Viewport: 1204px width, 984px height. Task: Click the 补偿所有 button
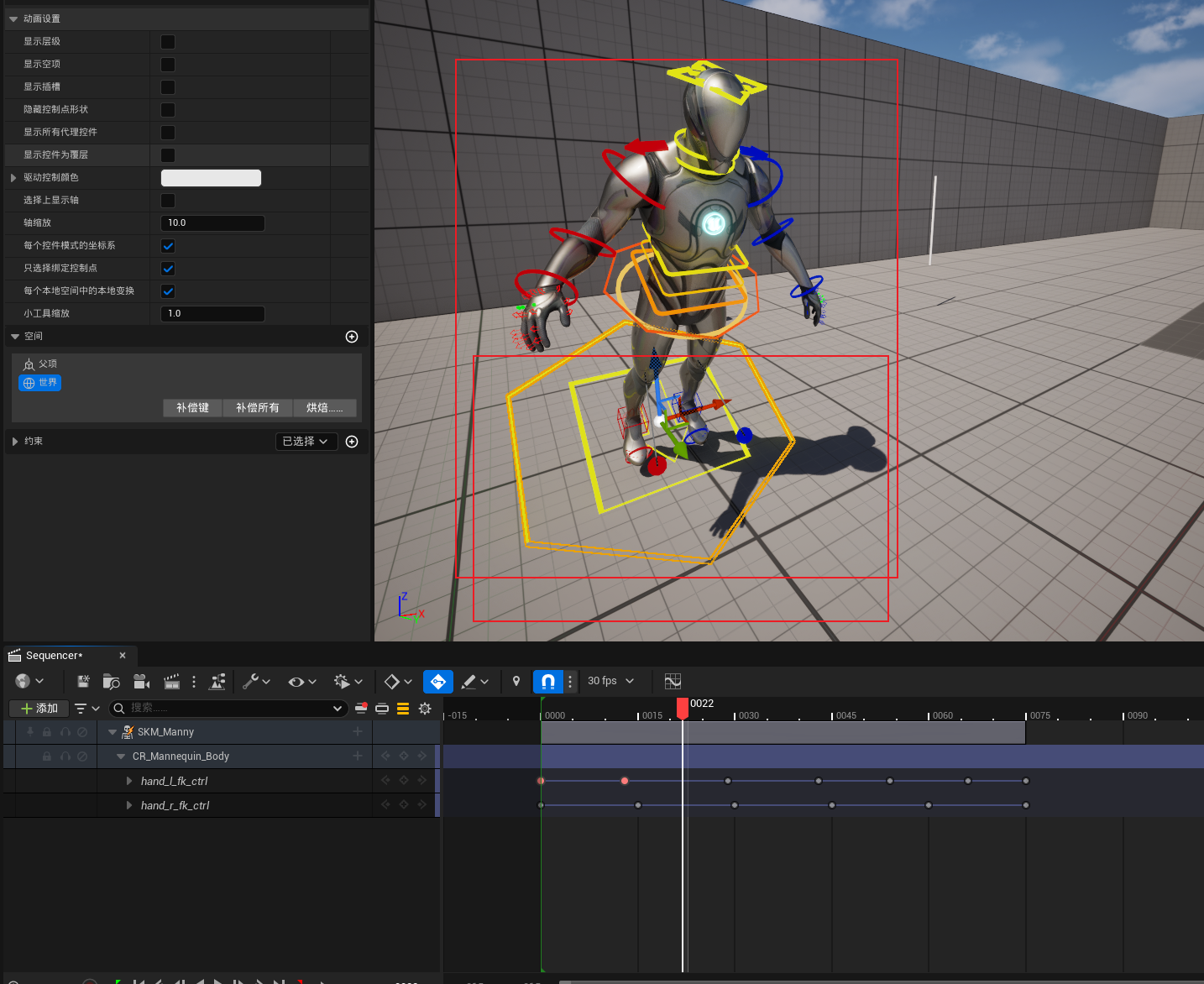[x=257, y=408]
